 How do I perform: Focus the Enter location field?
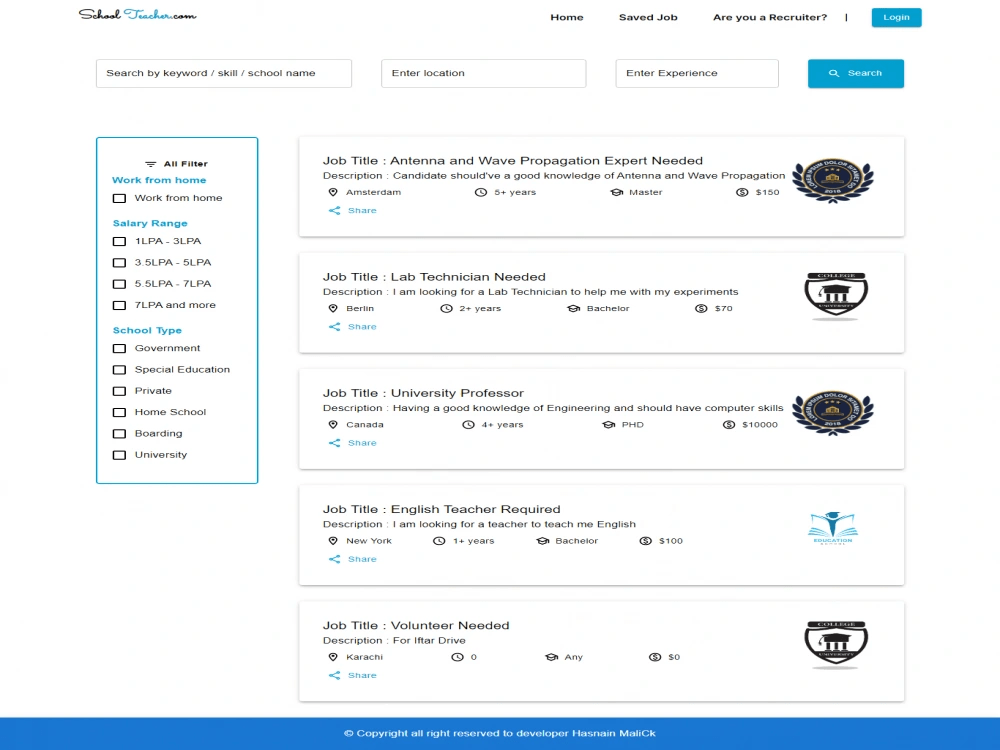[x=483, y=73]
